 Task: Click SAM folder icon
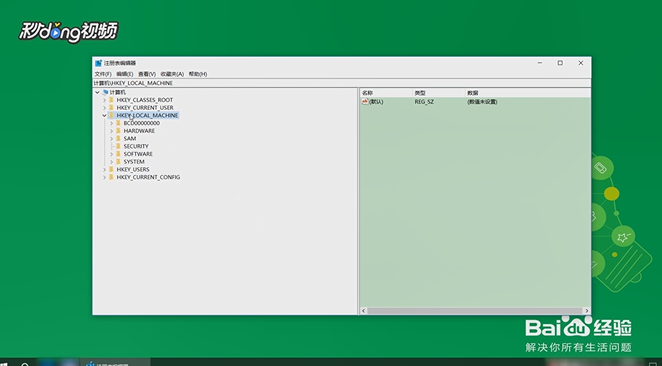click(x=118, y=138)
